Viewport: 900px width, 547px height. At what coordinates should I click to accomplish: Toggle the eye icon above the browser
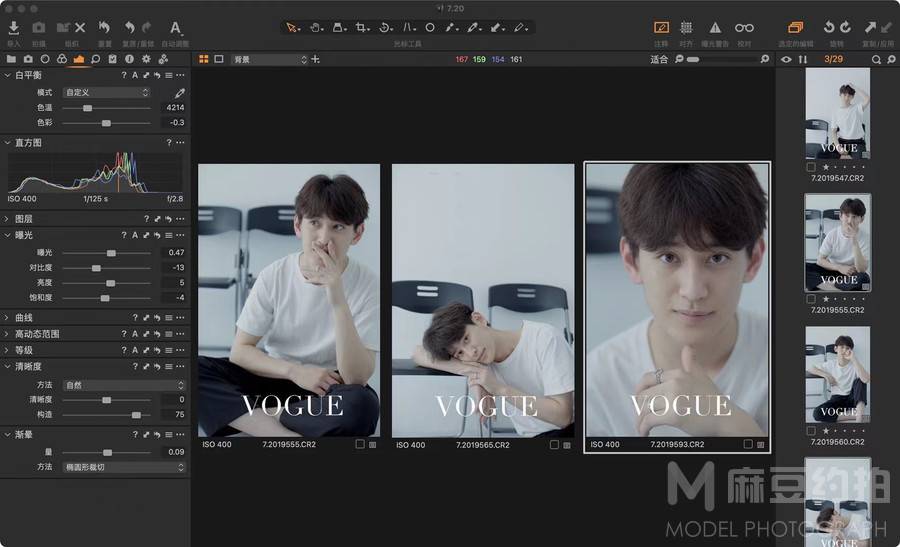pos(786,59)
